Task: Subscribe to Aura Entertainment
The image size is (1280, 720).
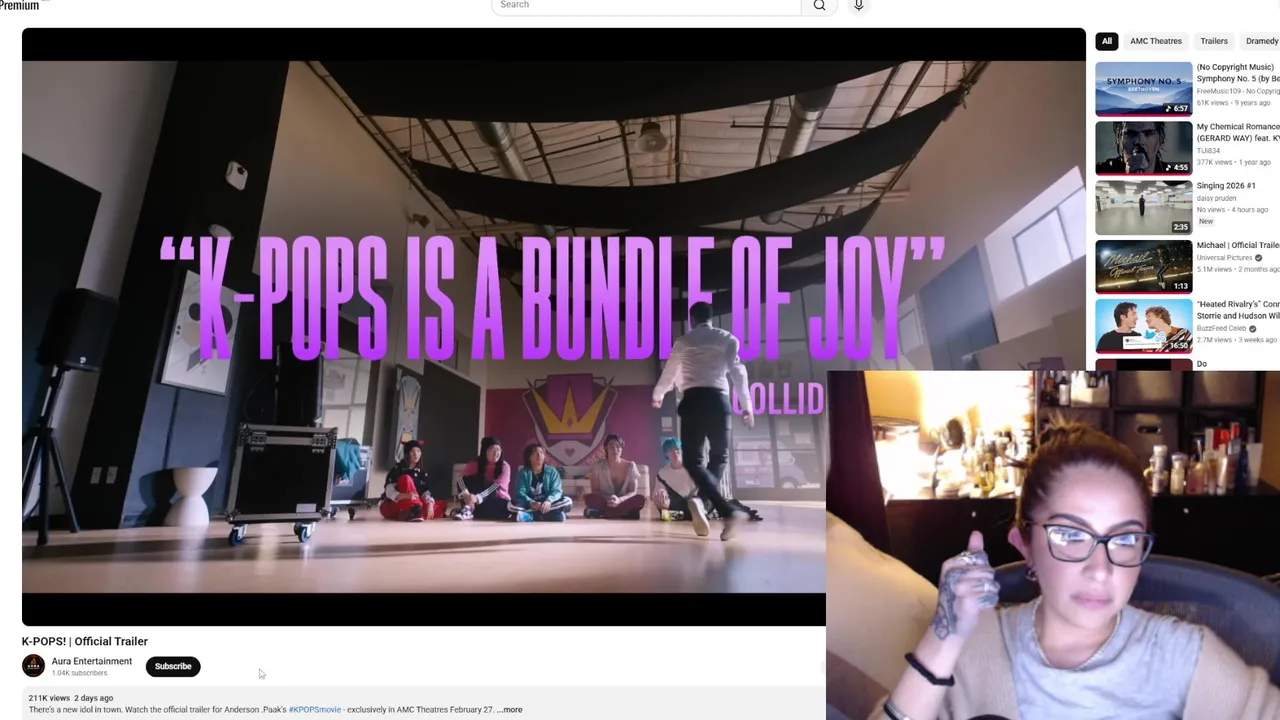Action: pyautogui.click(x=173, y=666)
